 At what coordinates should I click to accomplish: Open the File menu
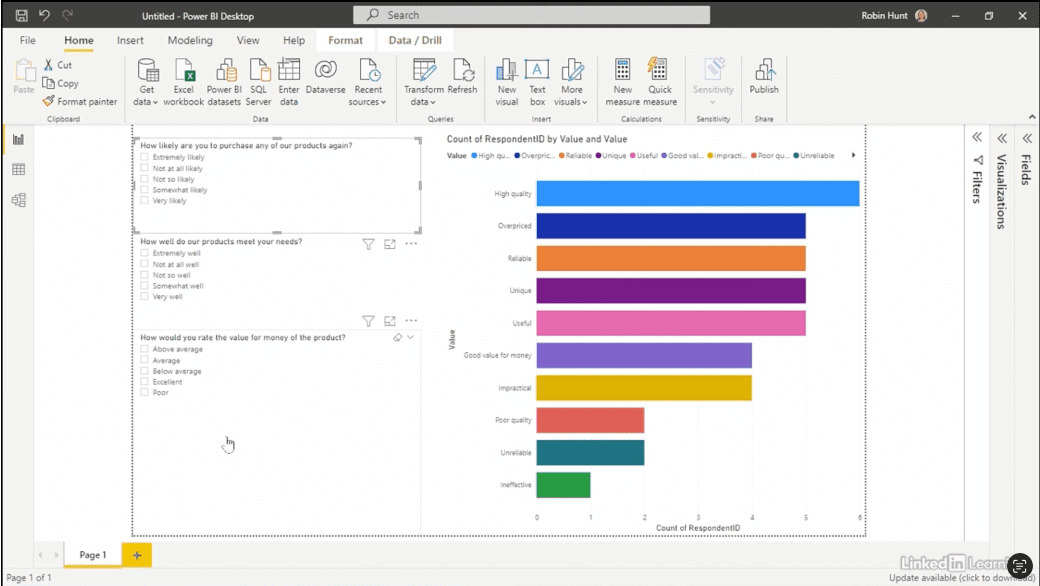click(x=28, y=40)
